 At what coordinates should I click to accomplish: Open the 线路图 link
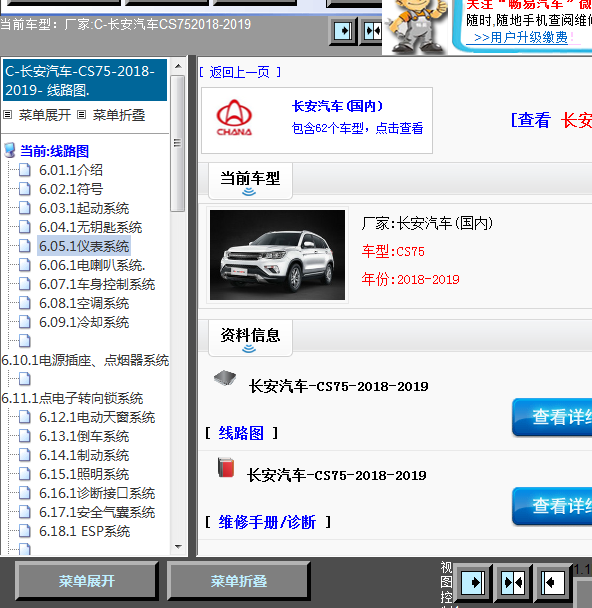(x=241, y=433)
